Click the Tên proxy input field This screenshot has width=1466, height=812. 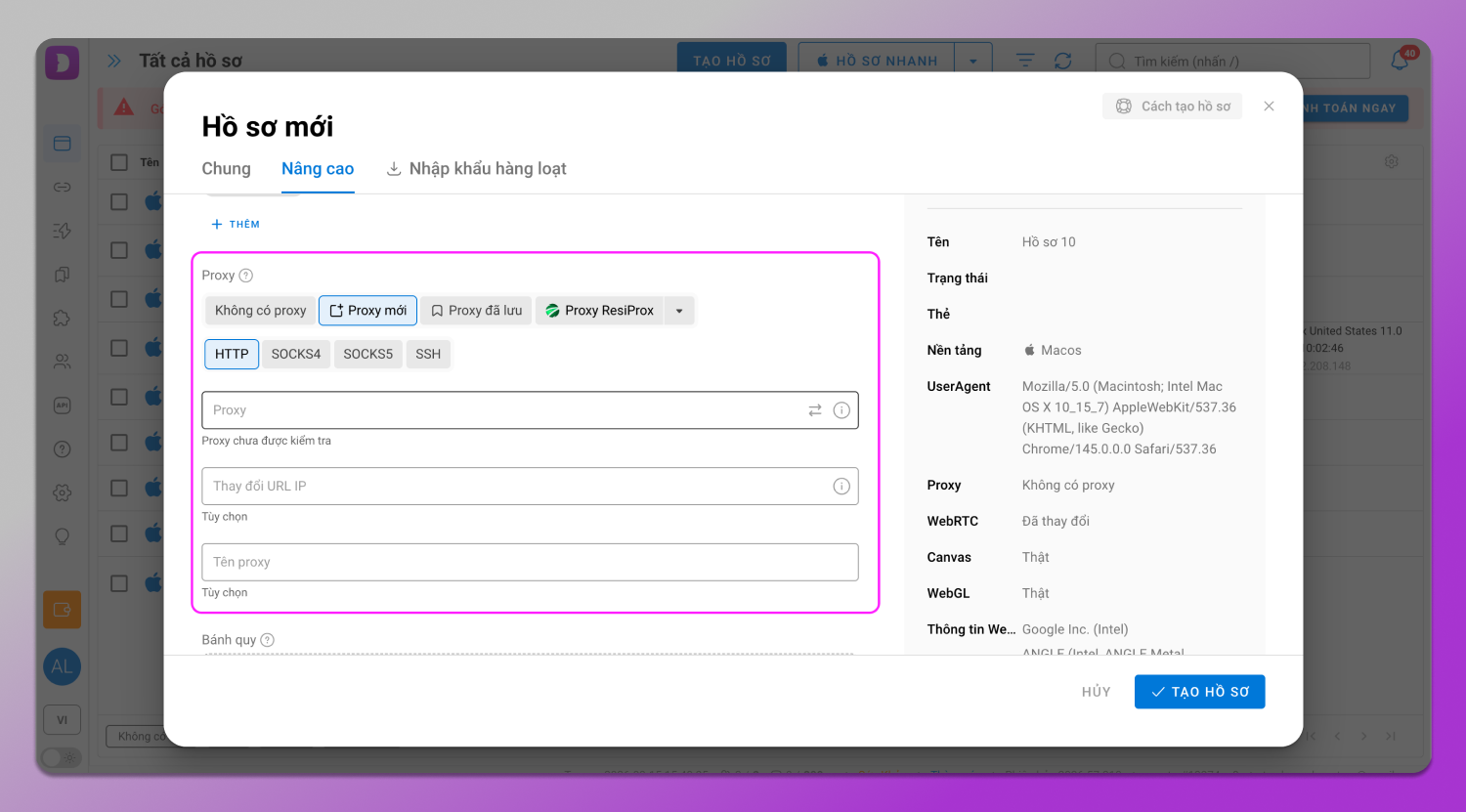[x=530, y=563]
